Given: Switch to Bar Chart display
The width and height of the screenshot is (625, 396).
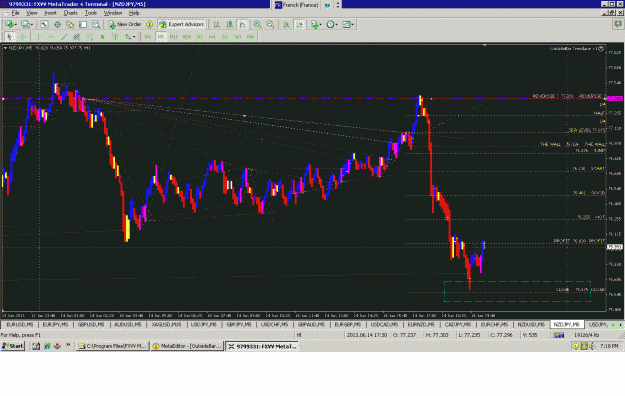Looking at the screenshot, I should tap(216, 24).
